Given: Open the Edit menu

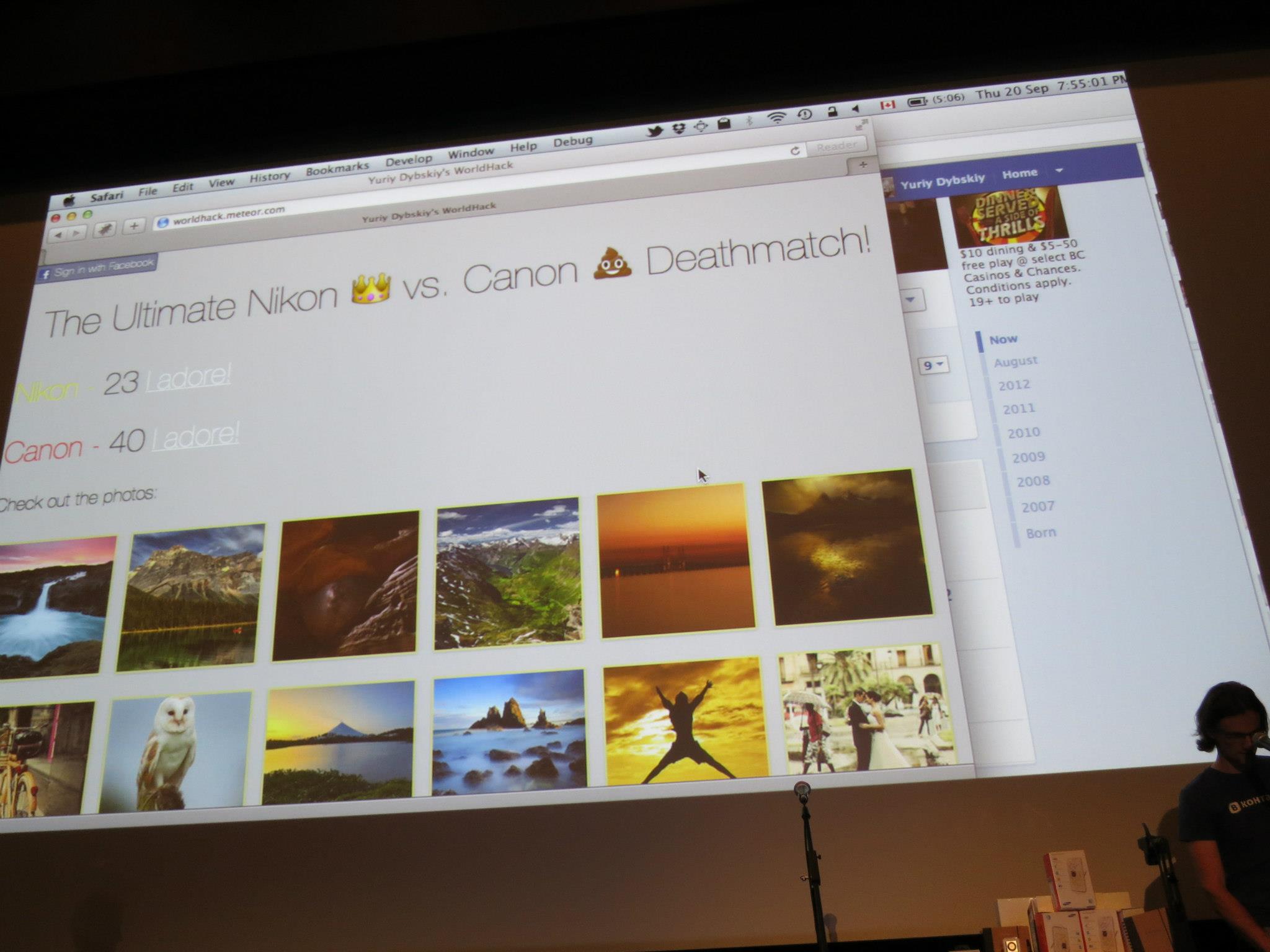Looking at the screenshot, I should [183, 187].
